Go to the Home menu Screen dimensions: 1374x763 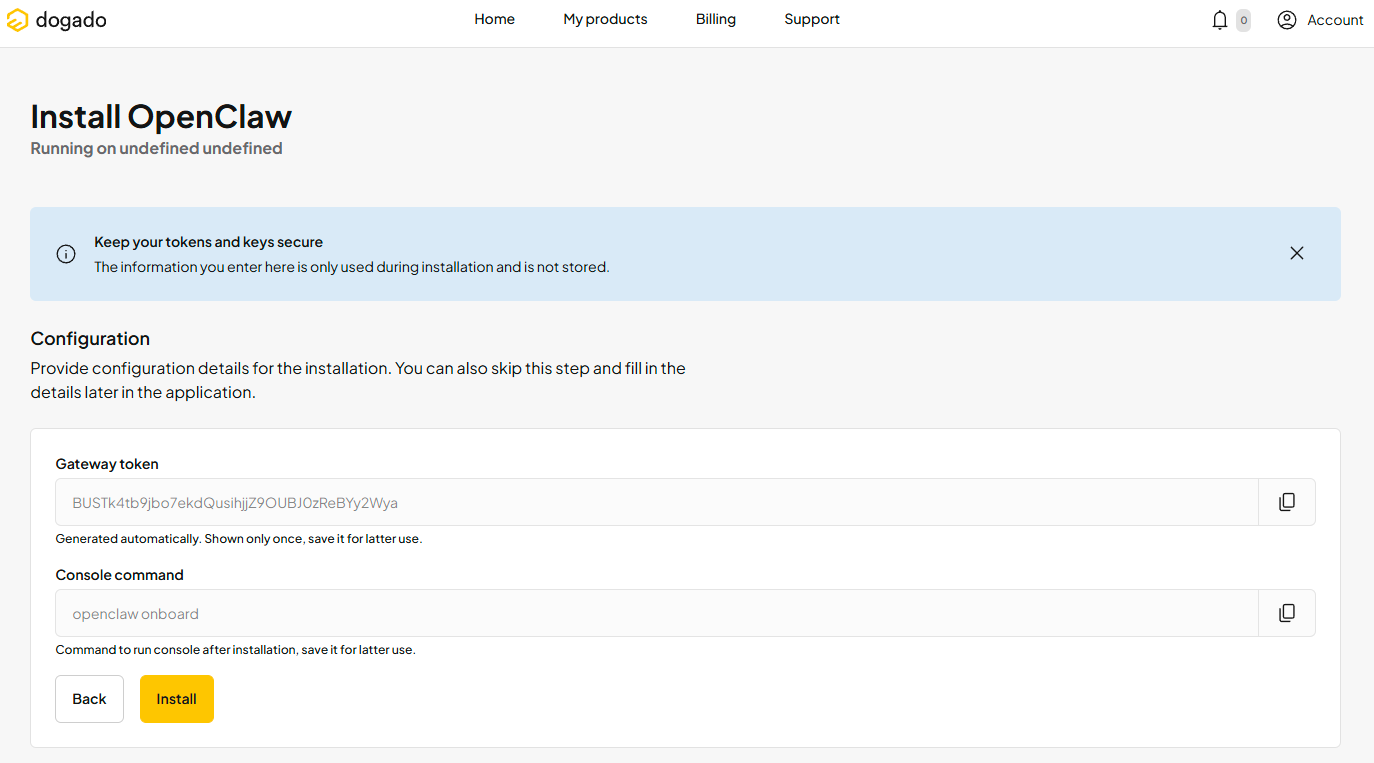pyautogui.click(x=494, y=19)
